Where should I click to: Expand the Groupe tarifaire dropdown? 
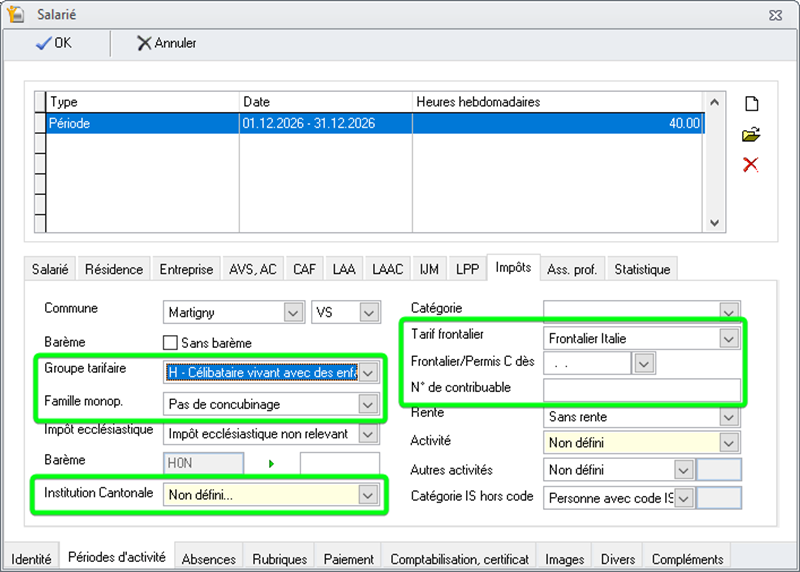coord(368,373)
